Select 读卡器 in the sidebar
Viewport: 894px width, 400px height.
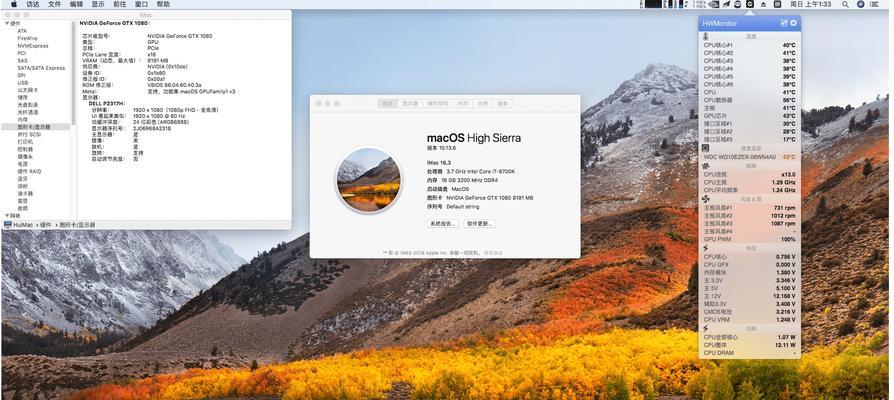(25, 194)
